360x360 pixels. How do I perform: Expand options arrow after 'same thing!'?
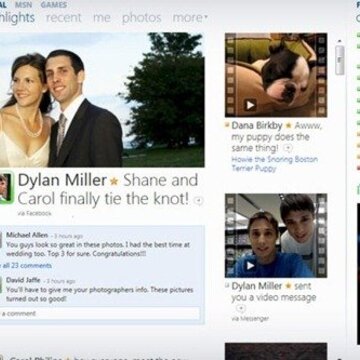(x=288, y=148)
